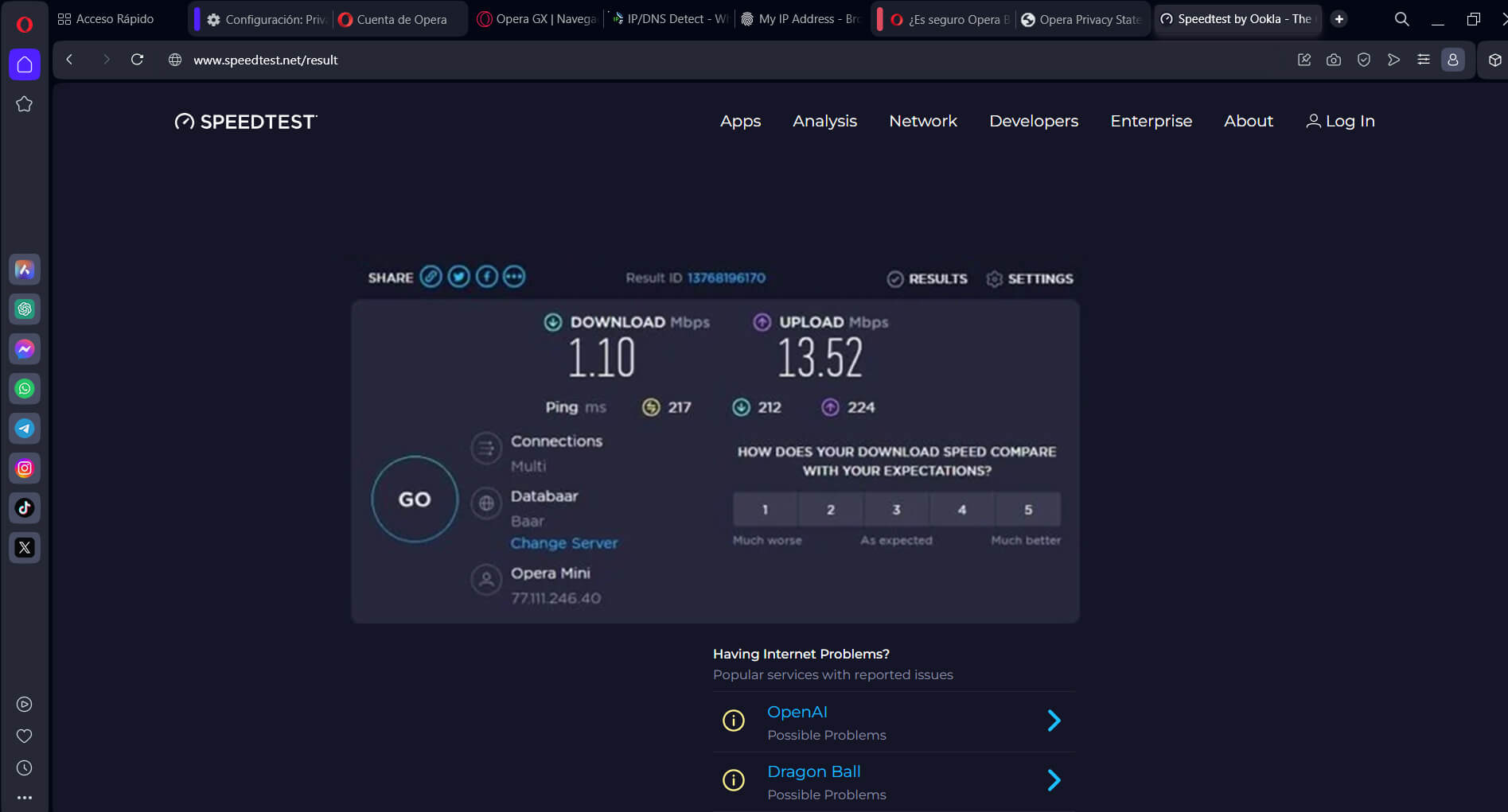Open X (Twitter) in the sidebar
Image resolution: width=1508 pixels, height=812 pixels.
25,548
